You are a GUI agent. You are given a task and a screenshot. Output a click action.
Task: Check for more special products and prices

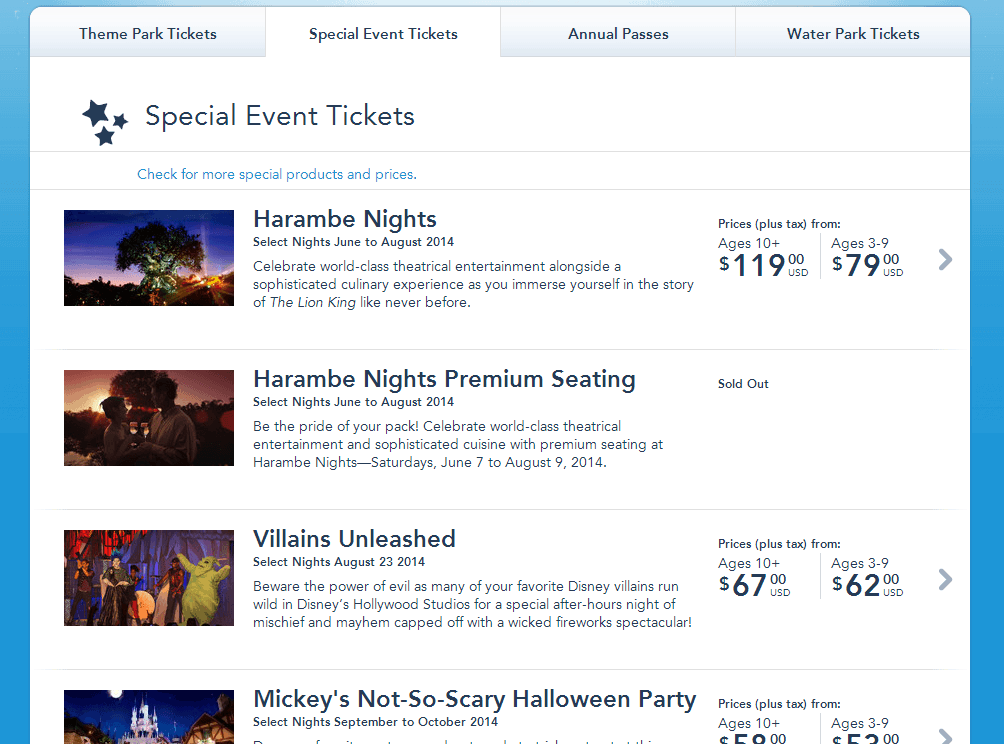[277, 174]
